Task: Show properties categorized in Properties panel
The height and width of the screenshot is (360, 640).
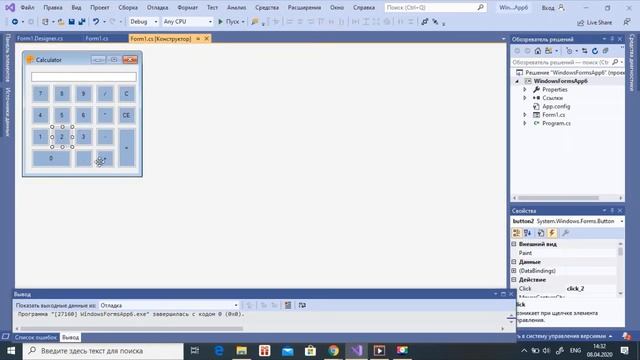Action: coord(516,233)
